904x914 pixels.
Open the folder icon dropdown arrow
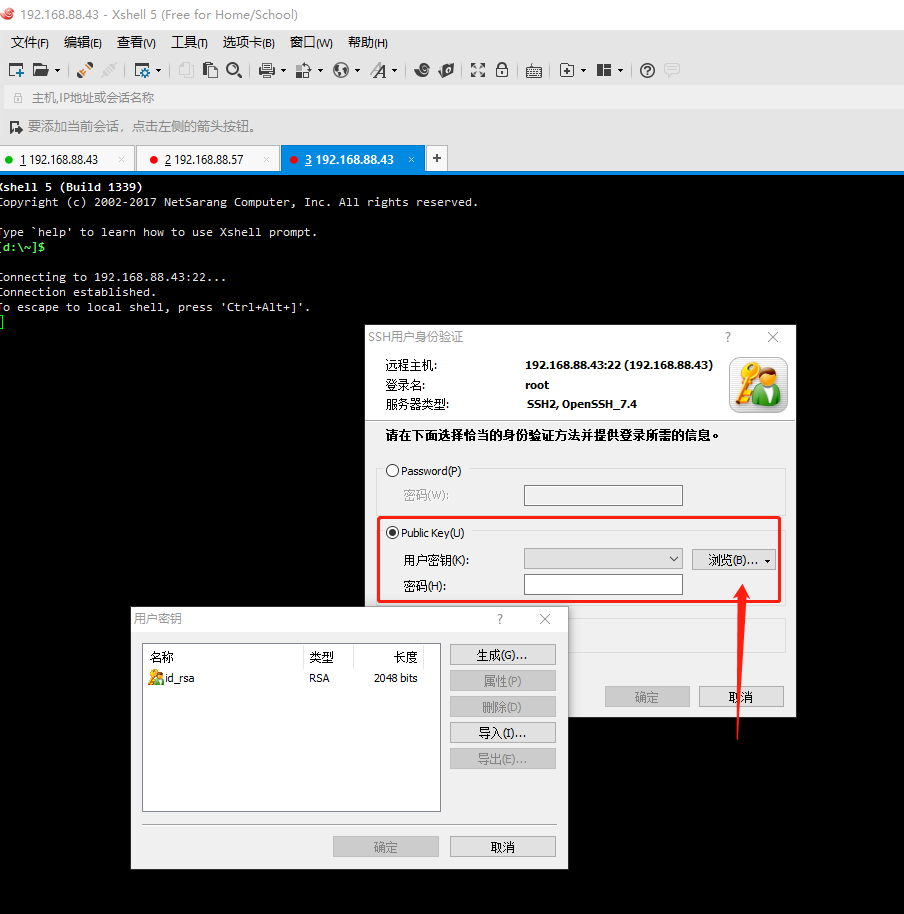pos(57,70)
